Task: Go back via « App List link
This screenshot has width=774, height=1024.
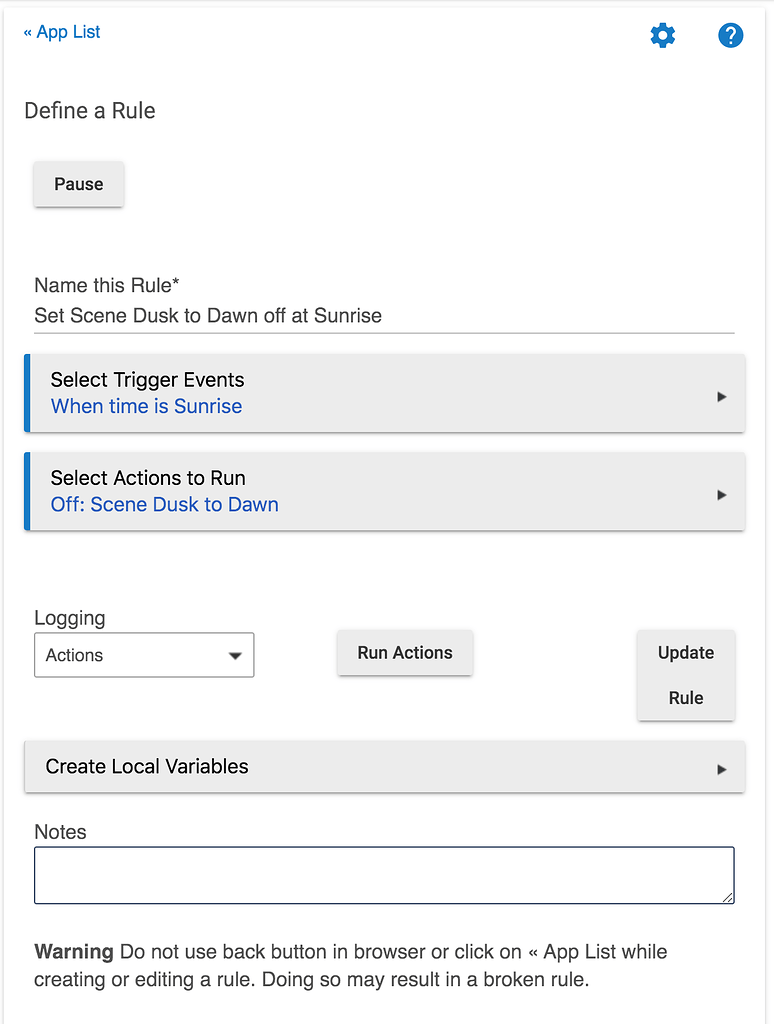Action: [62, 32]
